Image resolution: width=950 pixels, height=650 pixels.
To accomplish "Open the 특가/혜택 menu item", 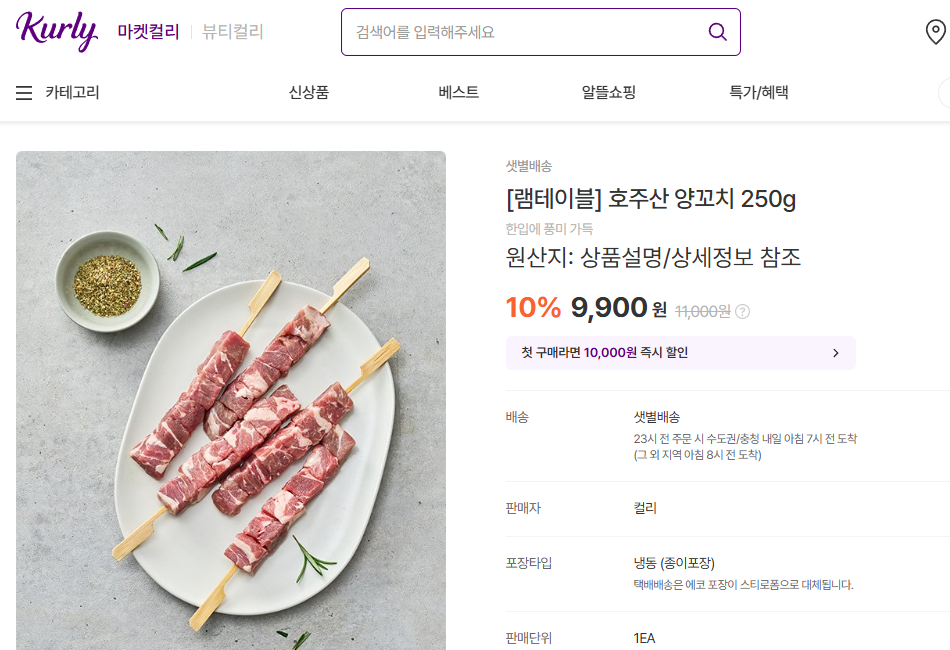I will pos(759,93).
